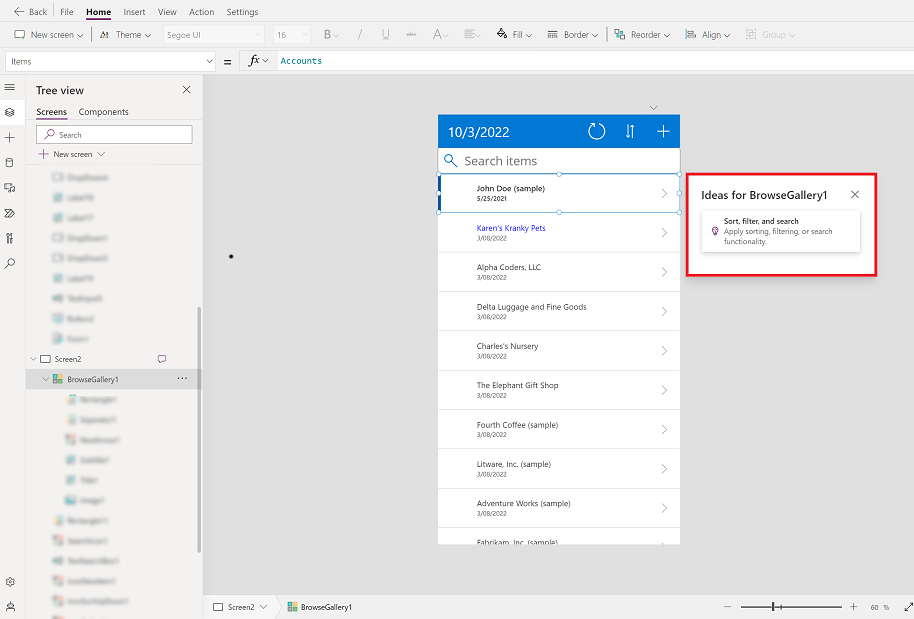Viewport: 914px width, 619px height.
Task: Open the hamburger menu in left rail
Action: pyautogui.click(x=10, y=88)
